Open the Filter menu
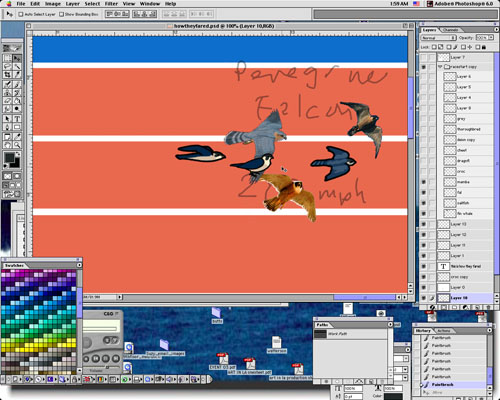This screenshot has width=500, height=400. (x=111, y=4)
